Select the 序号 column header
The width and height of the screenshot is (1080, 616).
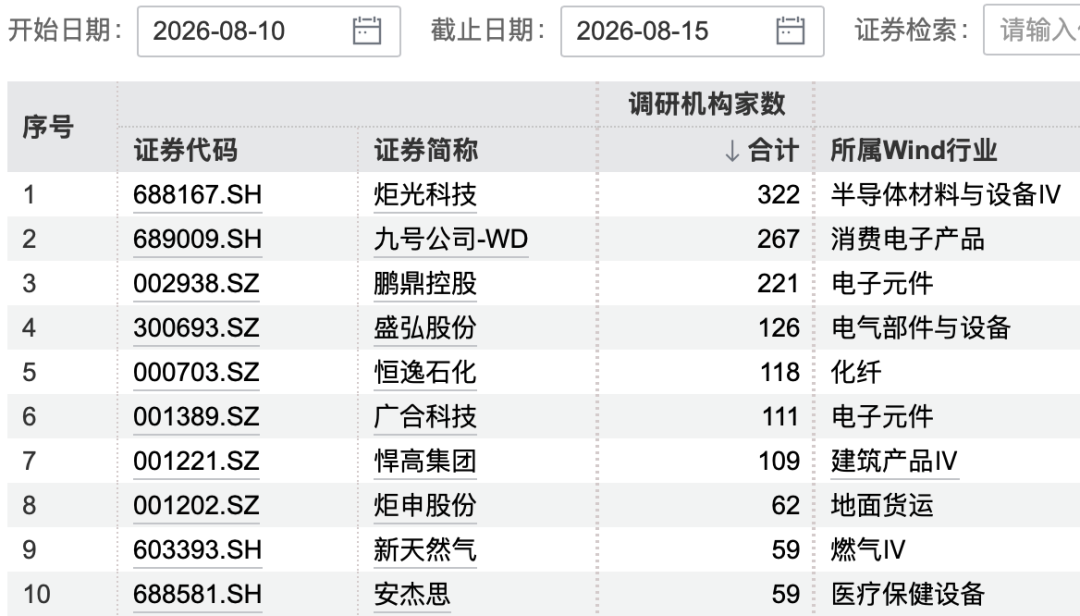click(x=48, y=127)
